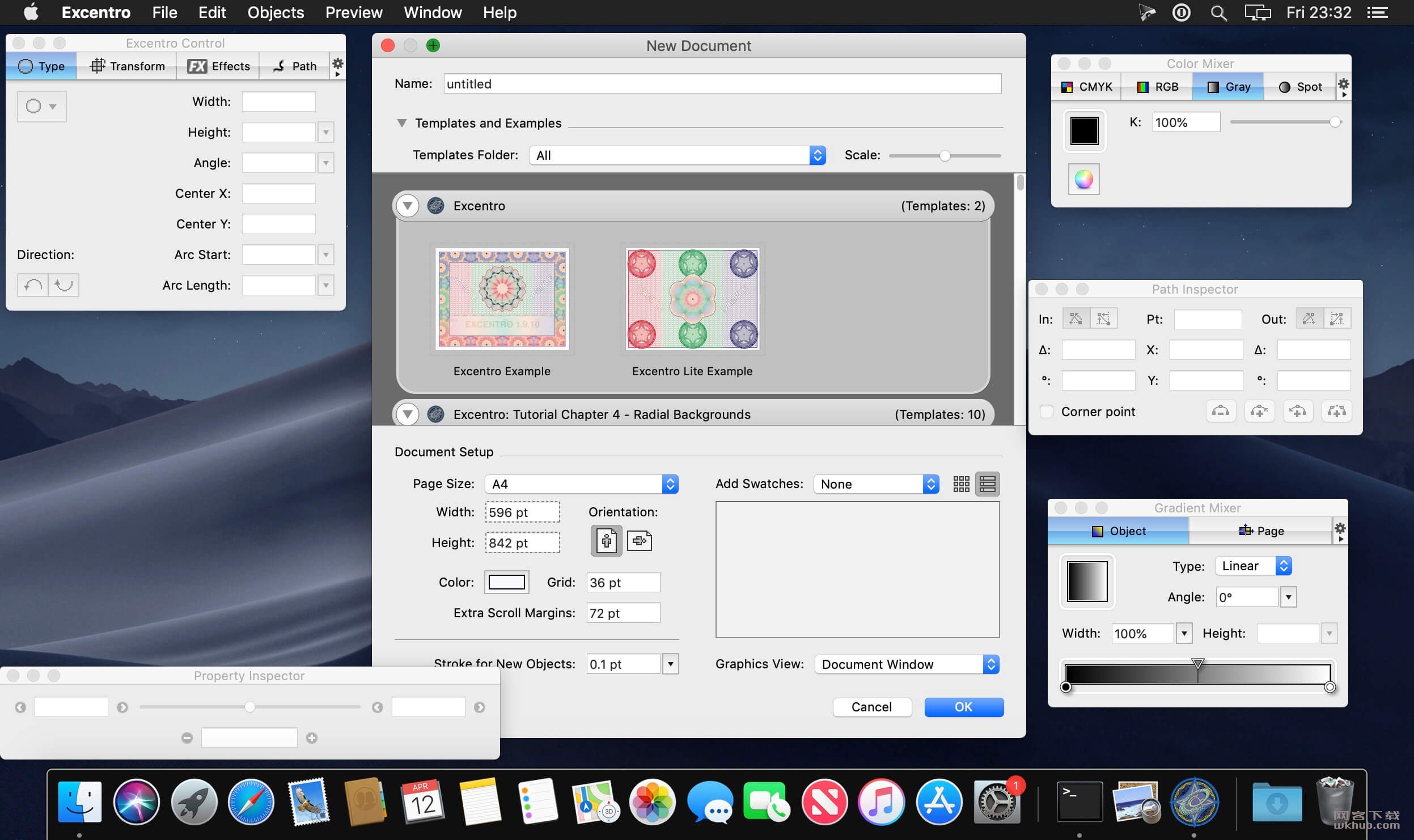Select Excentro Example template thumbnail
The image size is (1414, 840).
(502, 299)
